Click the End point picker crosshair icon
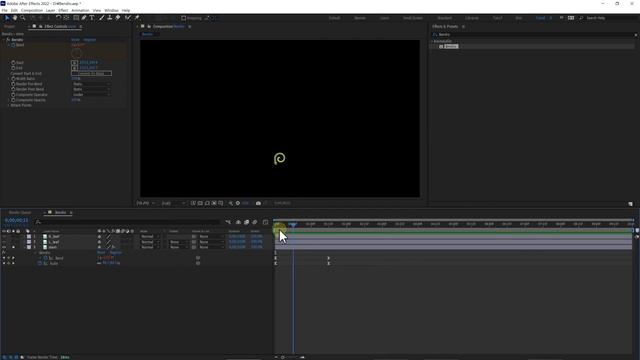Image resolution: width=640 pixels, height=360 pixels. (x=74, y=68)
